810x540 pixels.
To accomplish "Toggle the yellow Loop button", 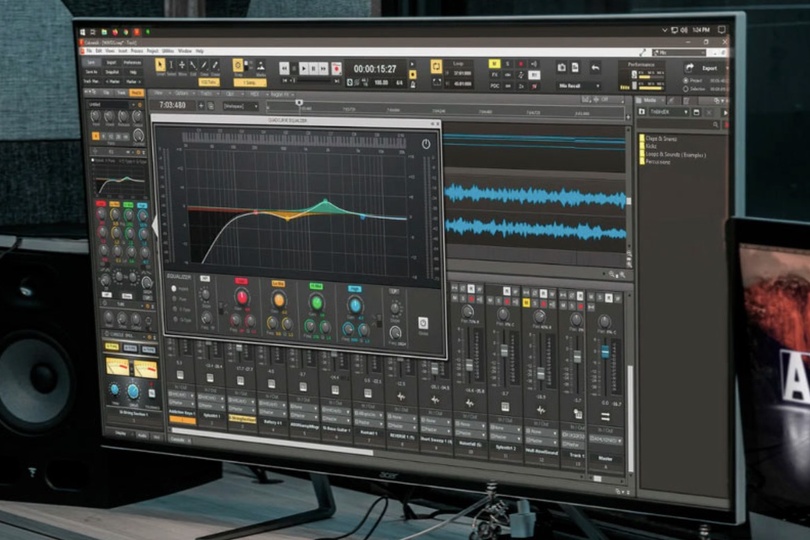I will pyautogui.click(x=436, y=66).
